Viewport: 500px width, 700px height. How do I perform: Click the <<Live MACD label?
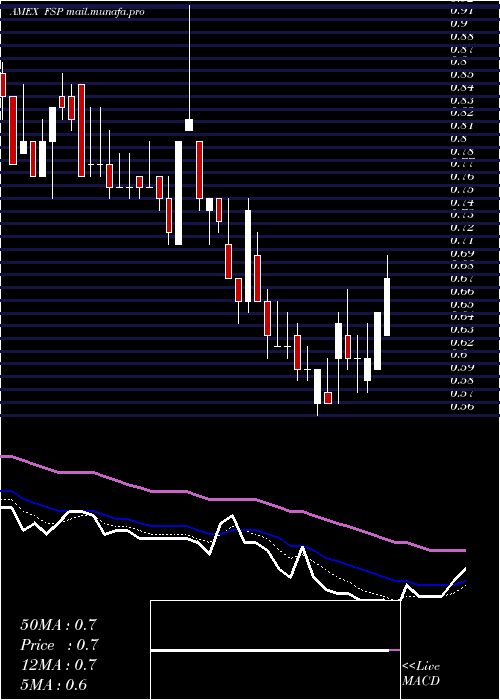(421, 674)
